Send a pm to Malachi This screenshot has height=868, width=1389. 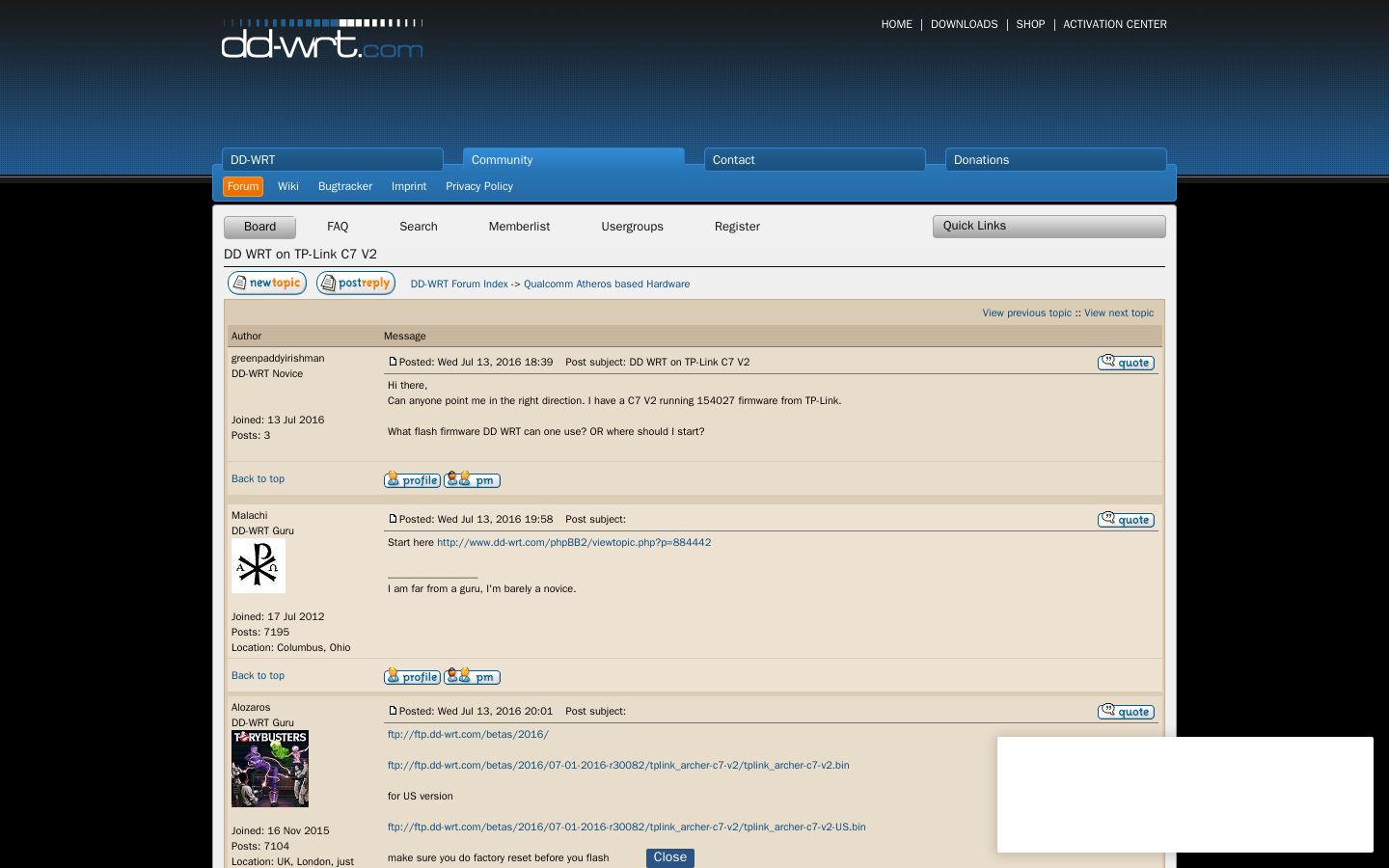472,676
